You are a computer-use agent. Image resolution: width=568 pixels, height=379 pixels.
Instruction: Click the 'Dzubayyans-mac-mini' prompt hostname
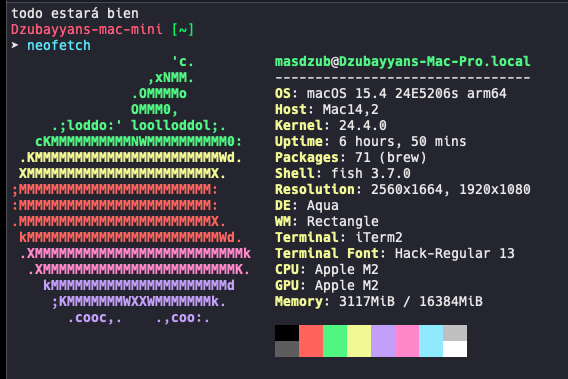click(87, 29)
